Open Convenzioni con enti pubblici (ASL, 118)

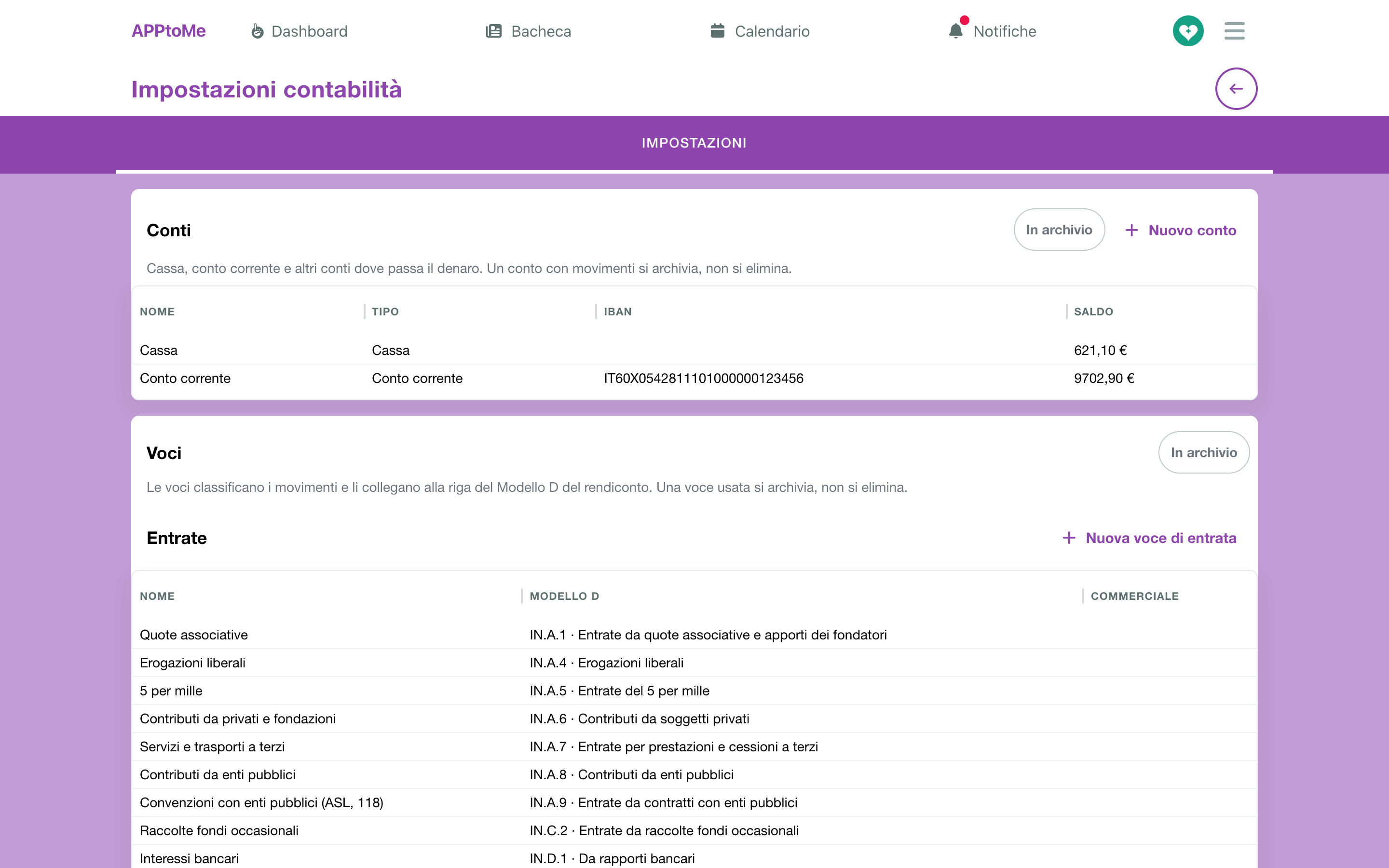coord(262,802)
